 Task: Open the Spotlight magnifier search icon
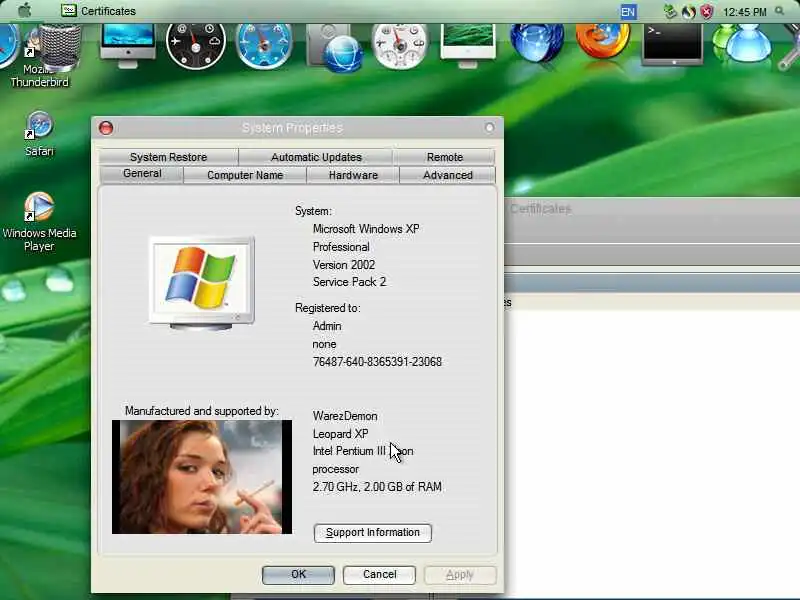[x=779, y=11]
